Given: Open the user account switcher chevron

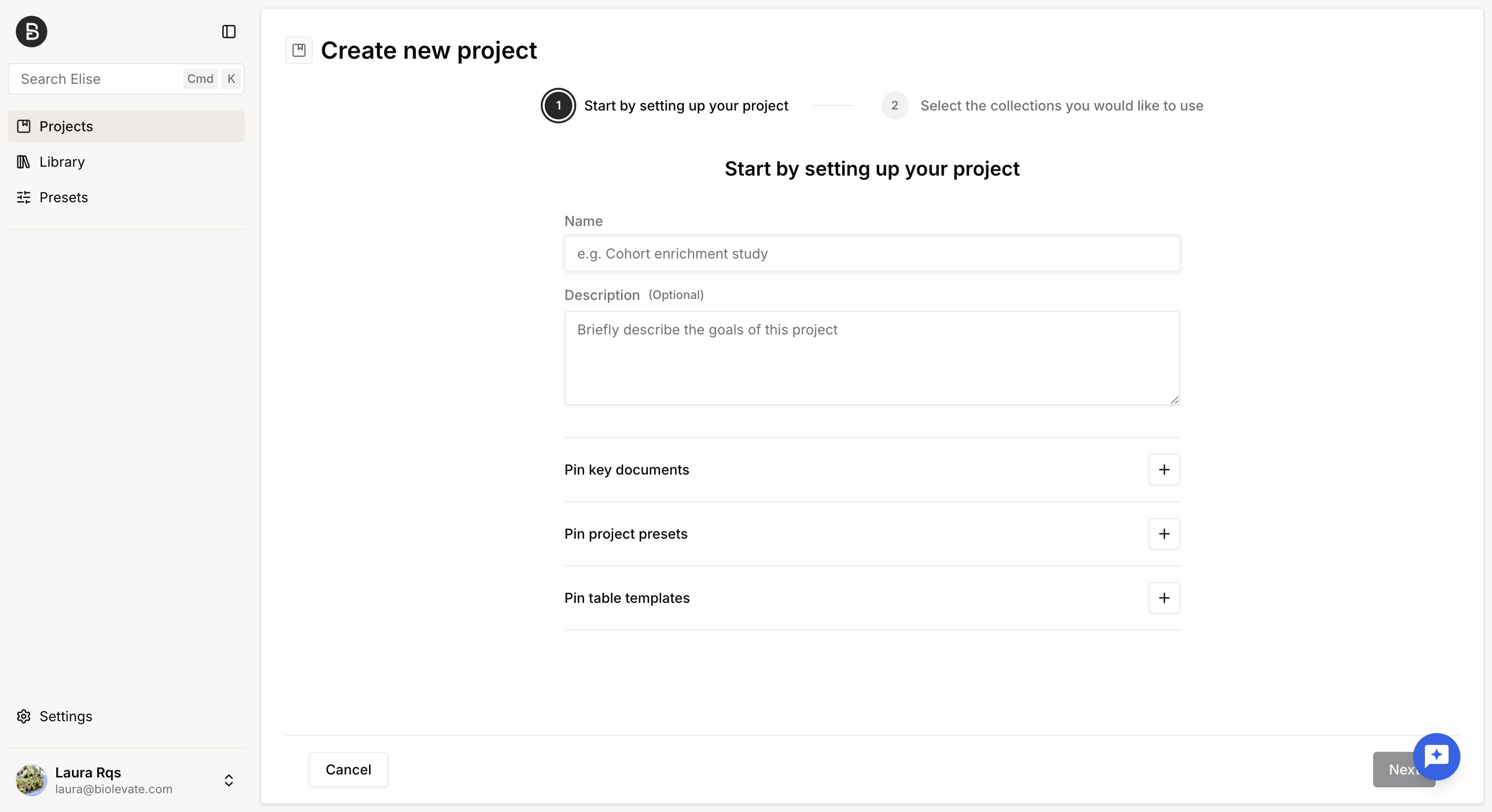Looking at the screenshot, I should pyautogui.click(x=229, y=780).
